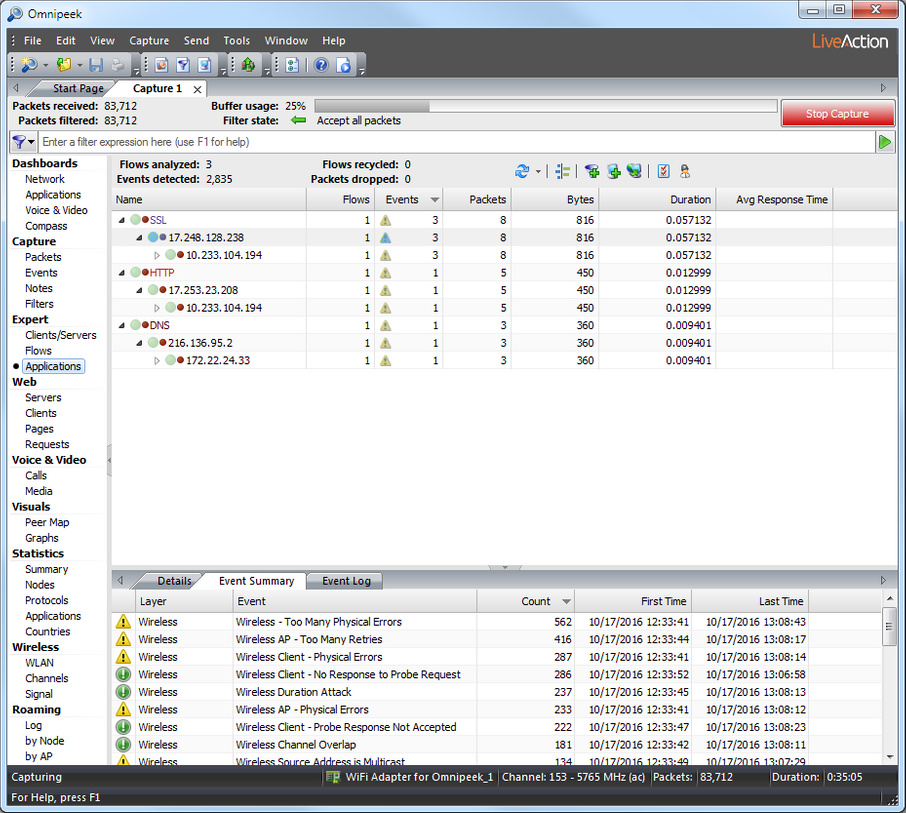The image size is (906, 813).
Task: Expand the 172.22.24.33 node
Action: pos(157,361)
